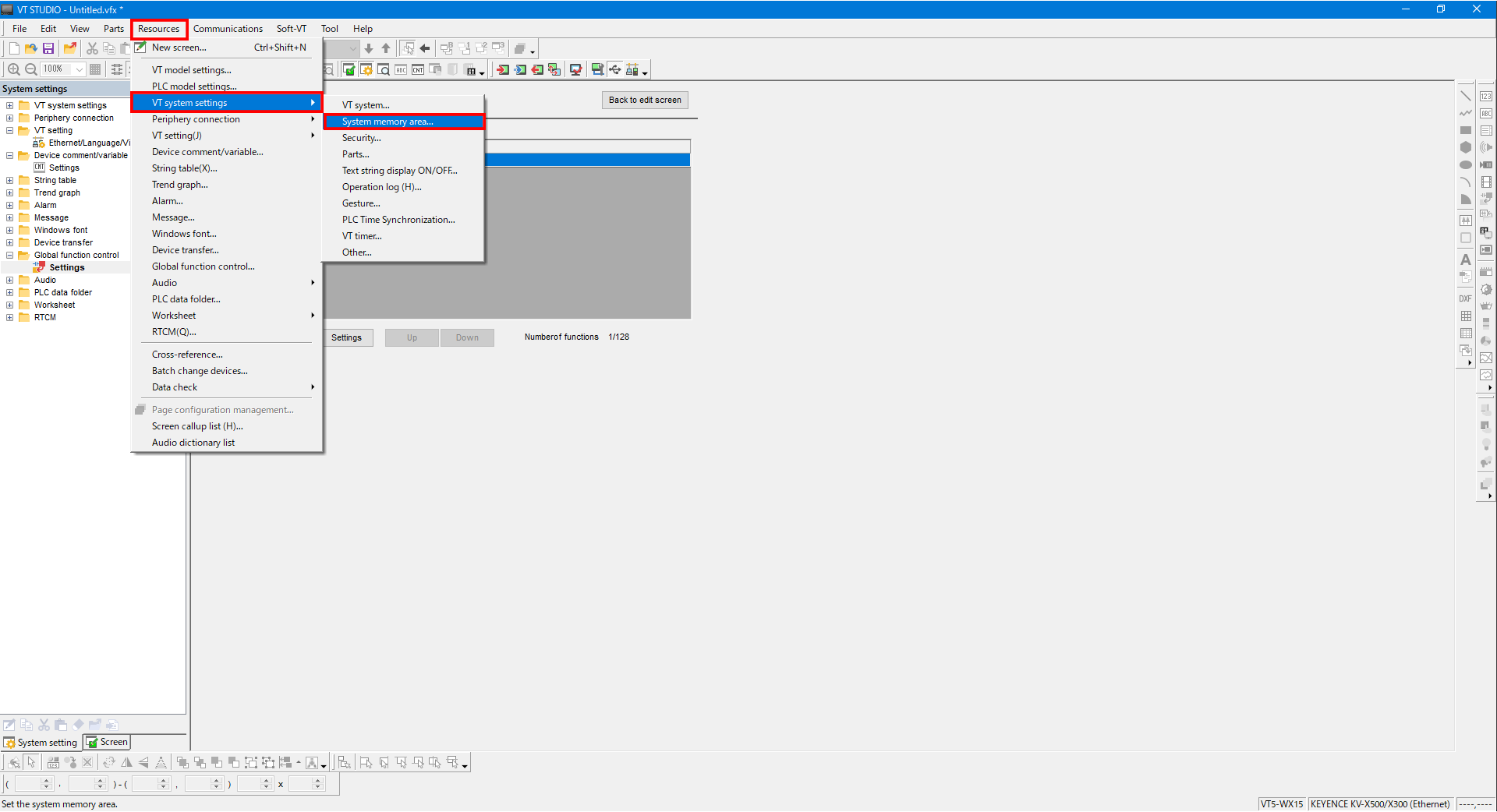1497x812 pixels.
Task: Click the Open file folder icon
Action: pos(31,48)
